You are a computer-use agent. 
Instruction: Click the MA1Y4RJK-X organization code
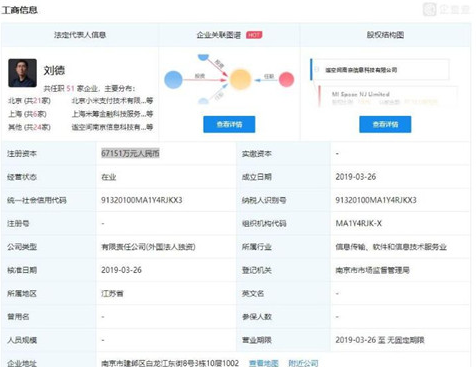(359, 223)
